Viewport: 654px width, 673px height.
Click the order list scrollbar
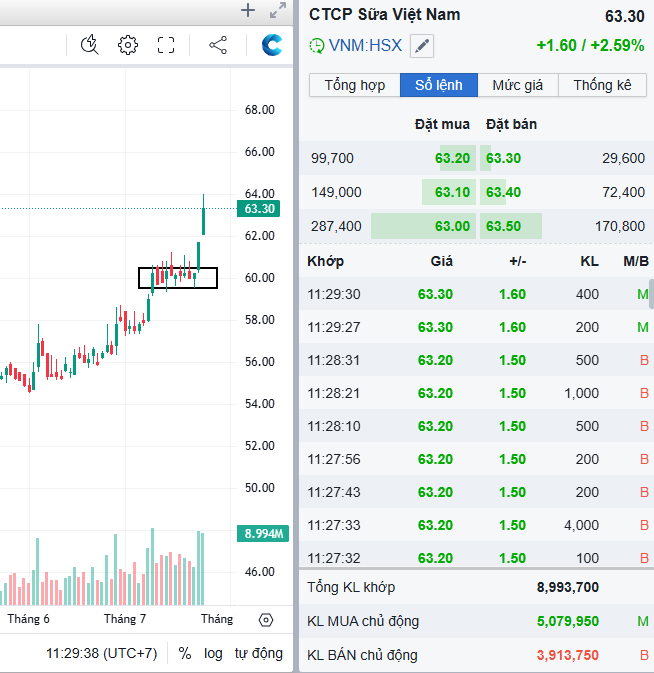click(651, 295)
